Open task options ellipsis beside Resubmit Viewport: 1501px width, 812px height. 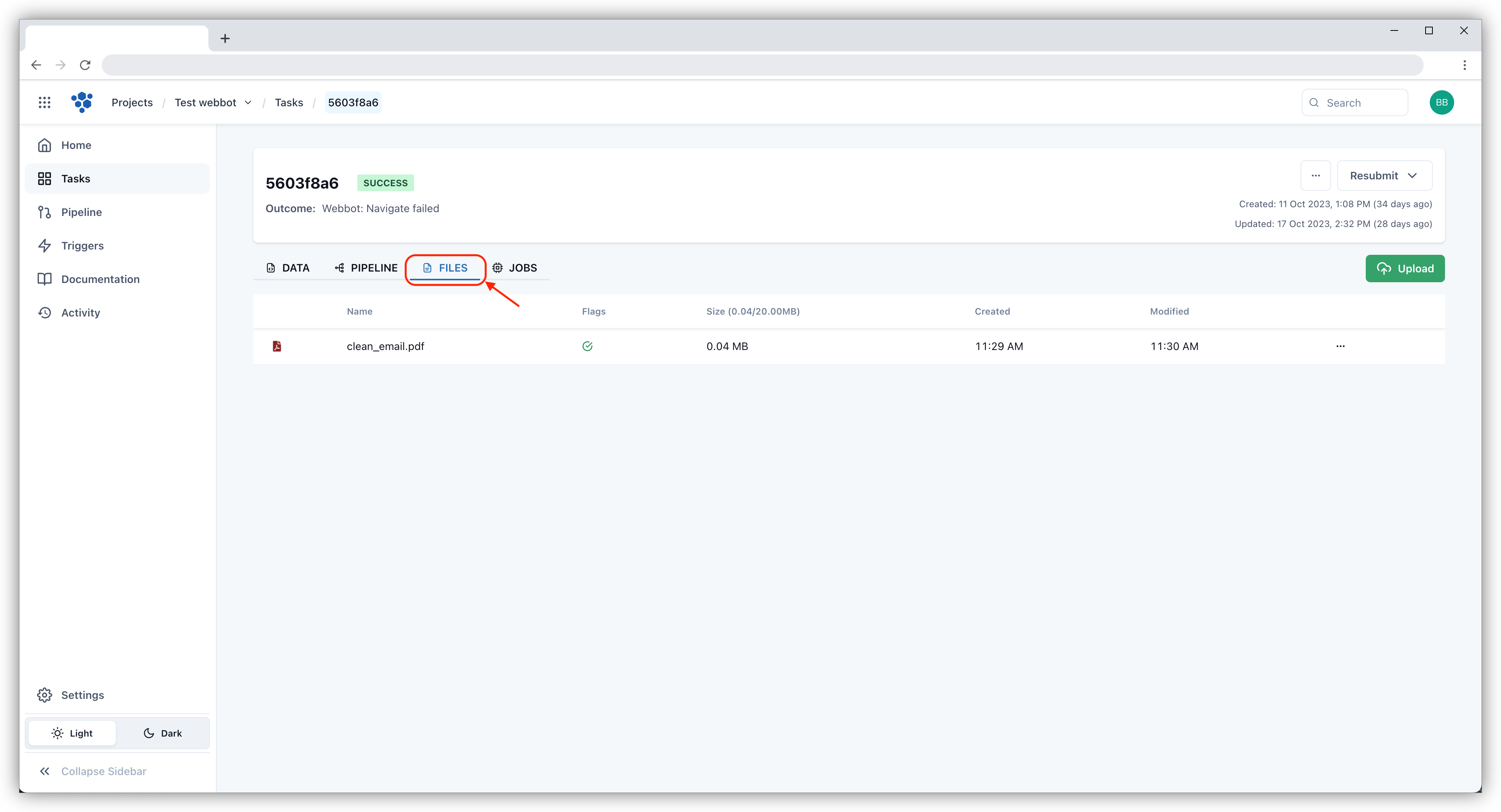tap(1315, 176)
